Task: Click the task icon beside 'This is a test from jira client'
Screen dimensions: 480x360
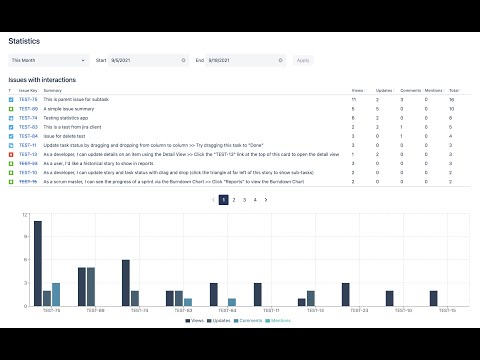Action: pyautogui.click(x=11, y=127)
